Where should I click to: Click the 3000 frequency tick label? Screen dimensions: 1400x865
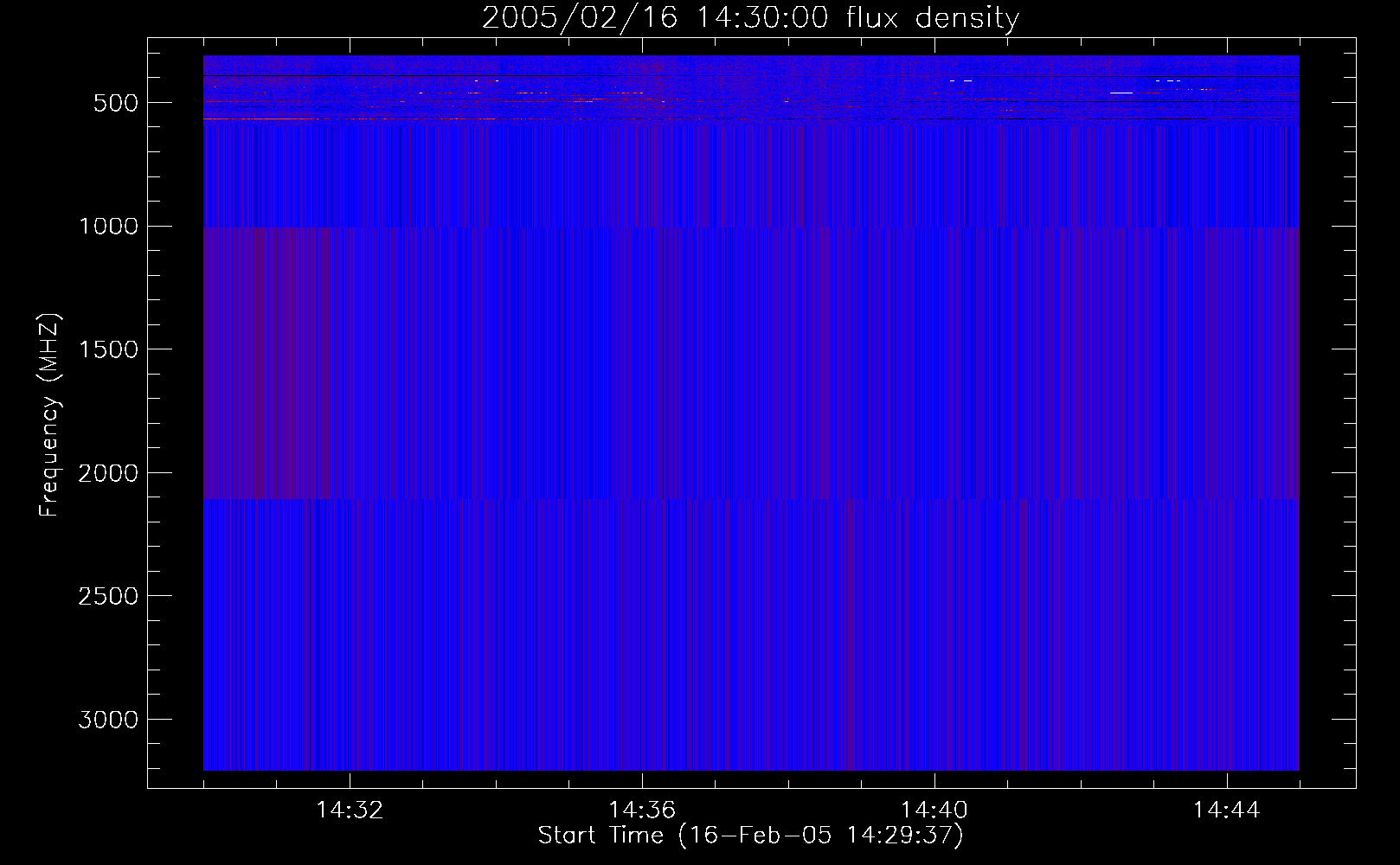click(x=108, y=720)
